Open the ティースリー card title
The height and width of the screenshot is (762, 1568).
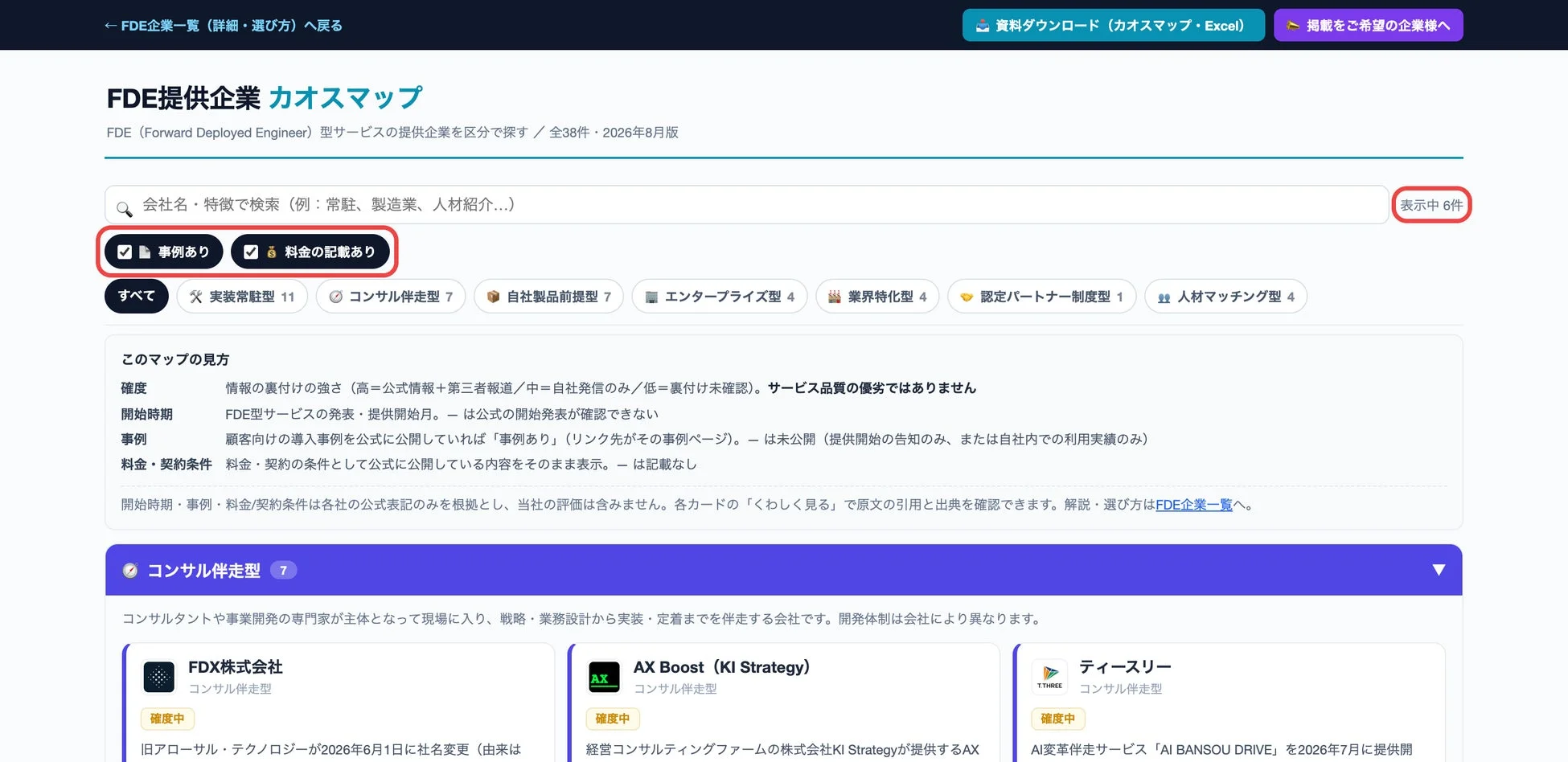point(1125,667)
